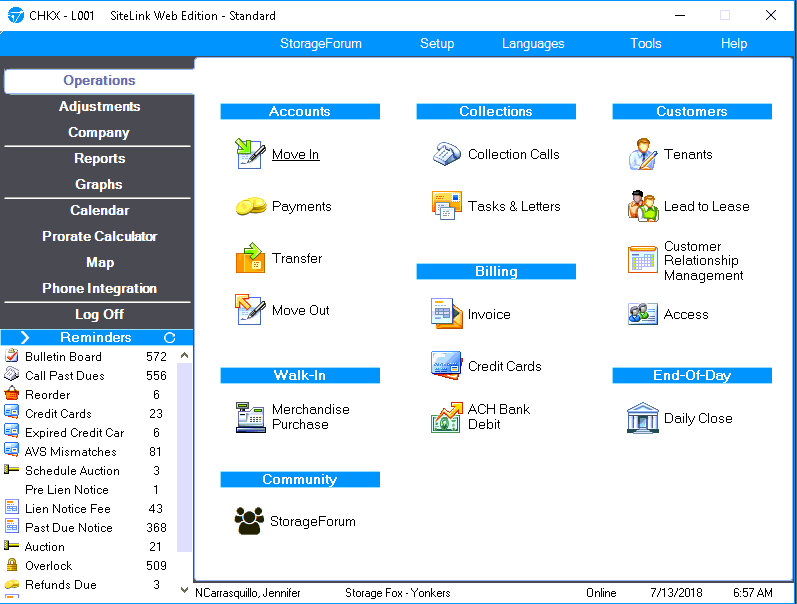
Task: Click the Schedule Auction gavel icon
Action: point(11,470)
